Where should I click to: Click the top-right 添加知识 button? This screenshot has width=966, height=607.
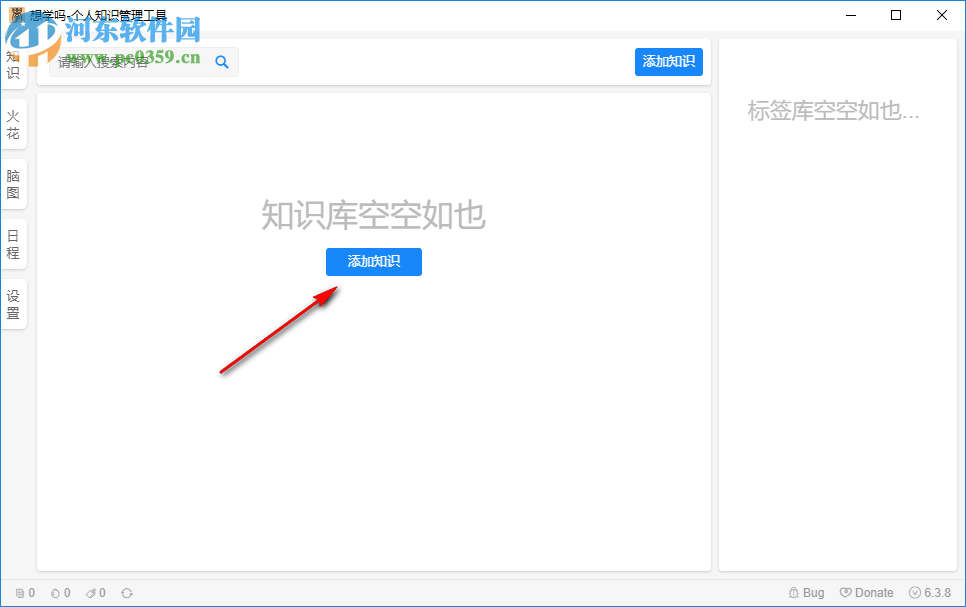coord(668,61)
